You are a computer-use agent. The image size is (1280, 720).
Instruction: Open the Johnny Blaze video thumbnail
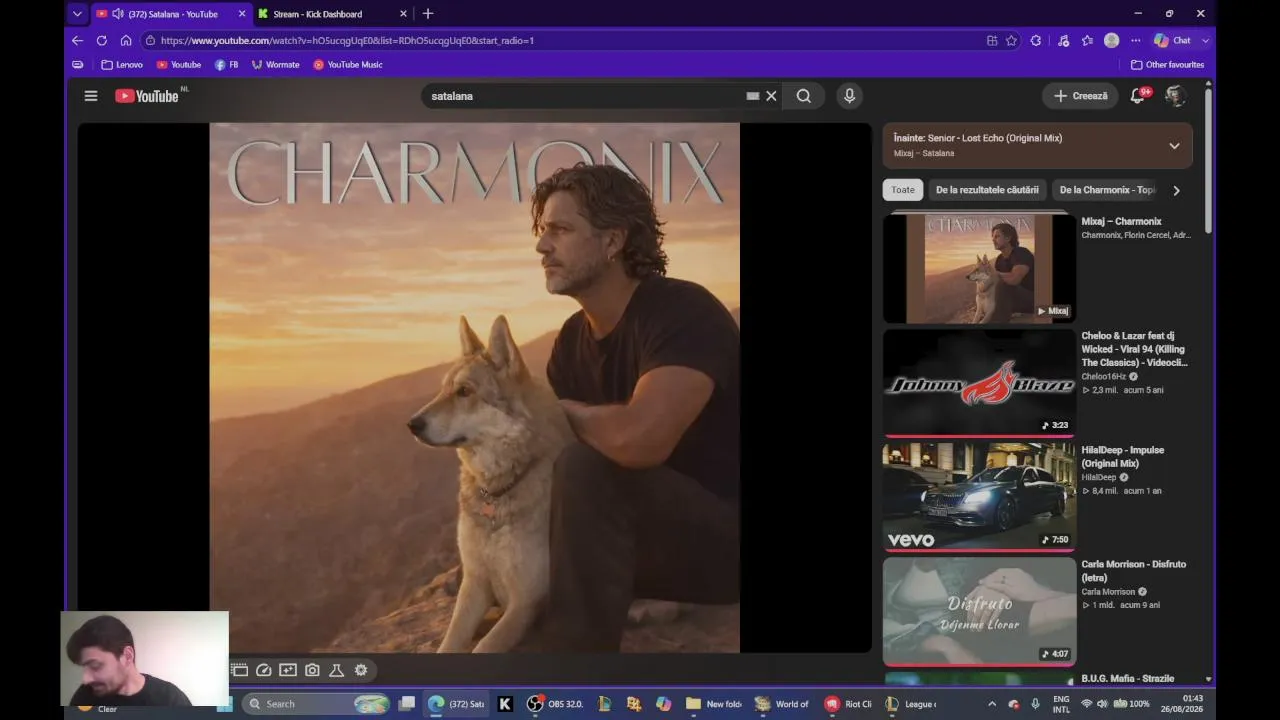pyautogui.click(x=979, y=383)
